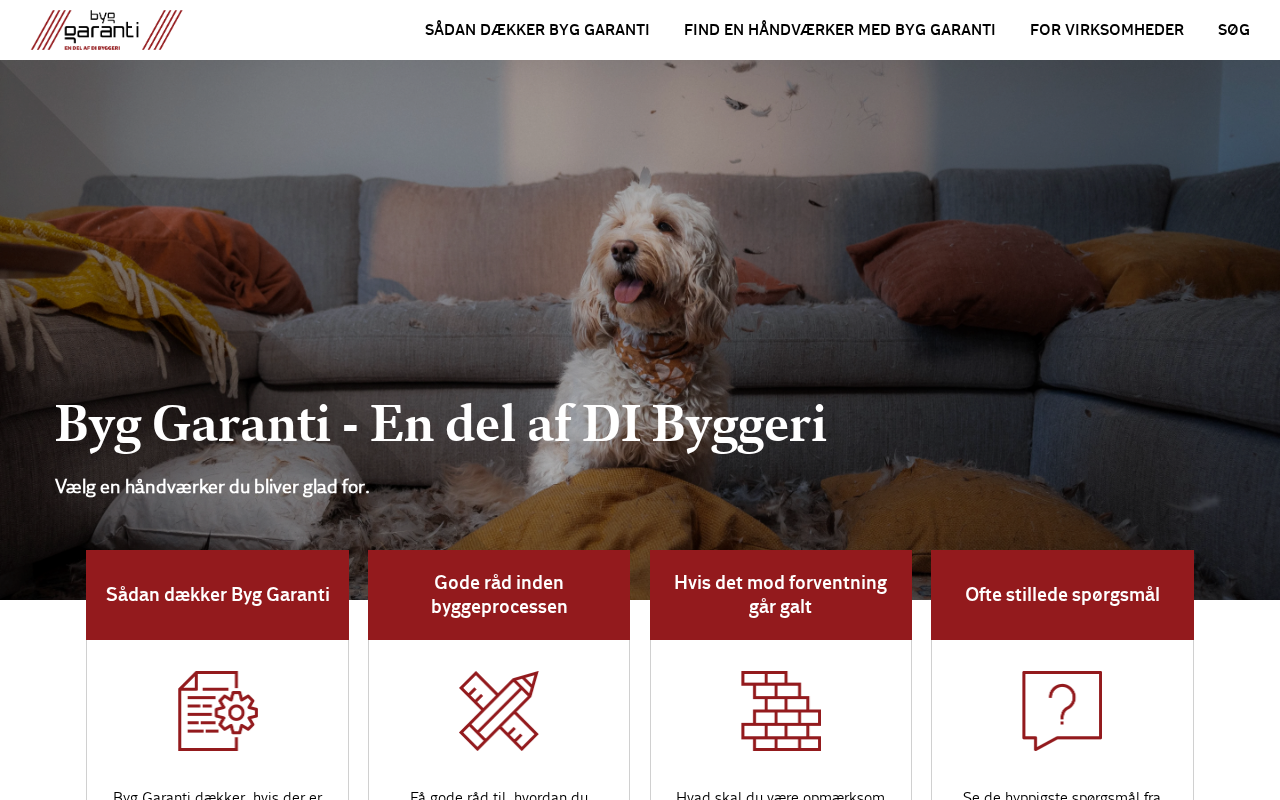Click the hero heading 'Byg Garanti - En del af DI Byggeri'

(x=441, y=425)
